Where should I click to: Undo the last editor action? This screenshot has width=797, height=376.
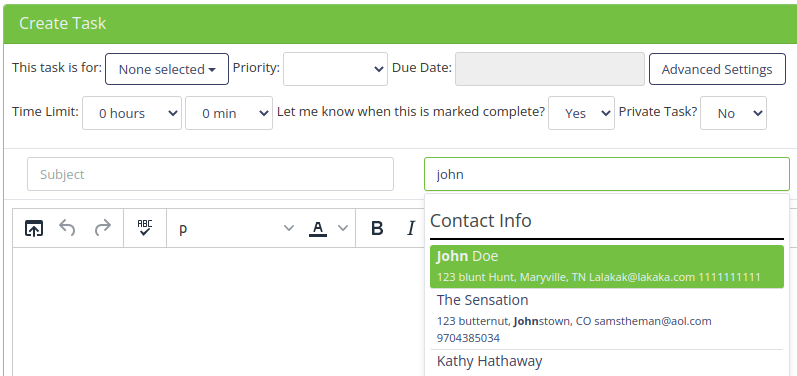point(67,228)
